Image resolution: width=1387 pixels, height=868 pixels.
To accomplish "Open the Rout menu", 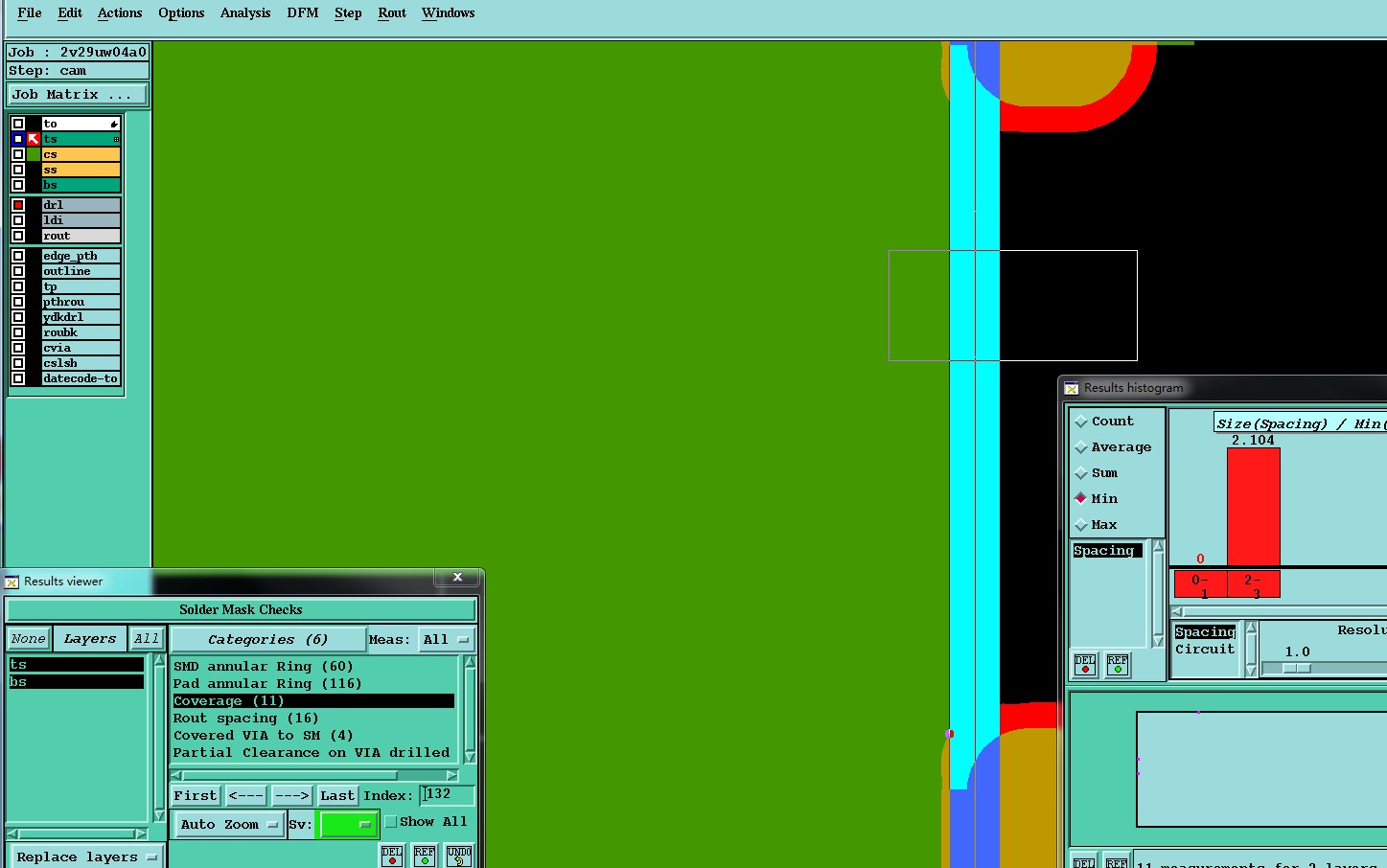I will (x=392, y=13).
